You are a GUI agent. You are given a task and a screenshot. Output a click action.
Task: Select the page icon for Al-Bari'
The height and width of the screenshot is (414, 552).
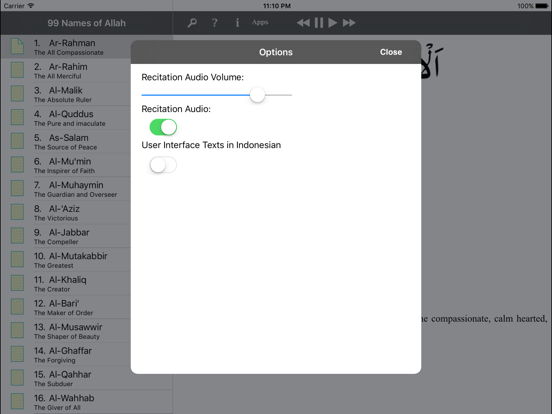point(17,307)
